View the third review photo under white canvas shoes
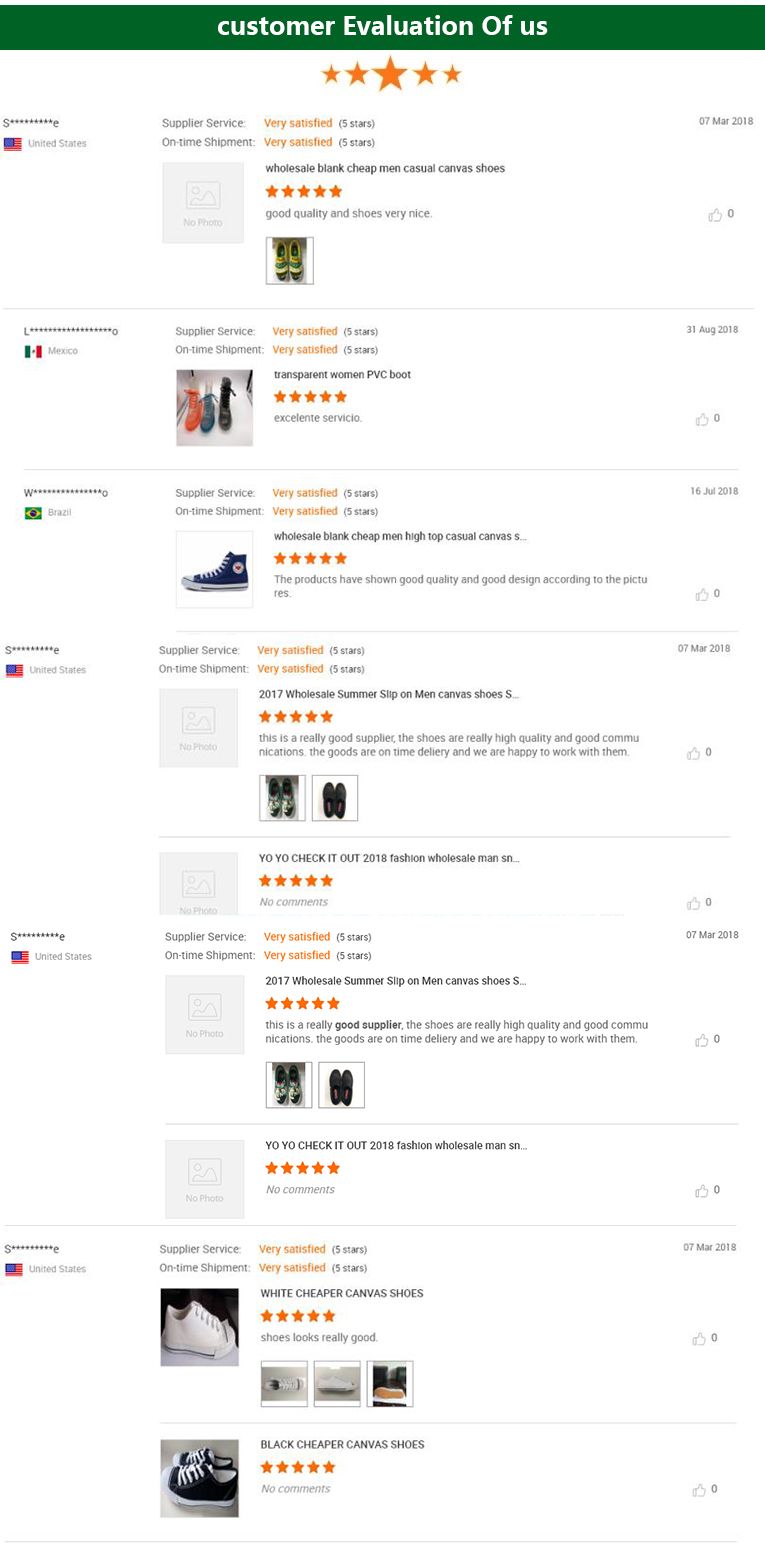The width and height of the screenshot is (765, 1546). click(x=389, y=1384)
